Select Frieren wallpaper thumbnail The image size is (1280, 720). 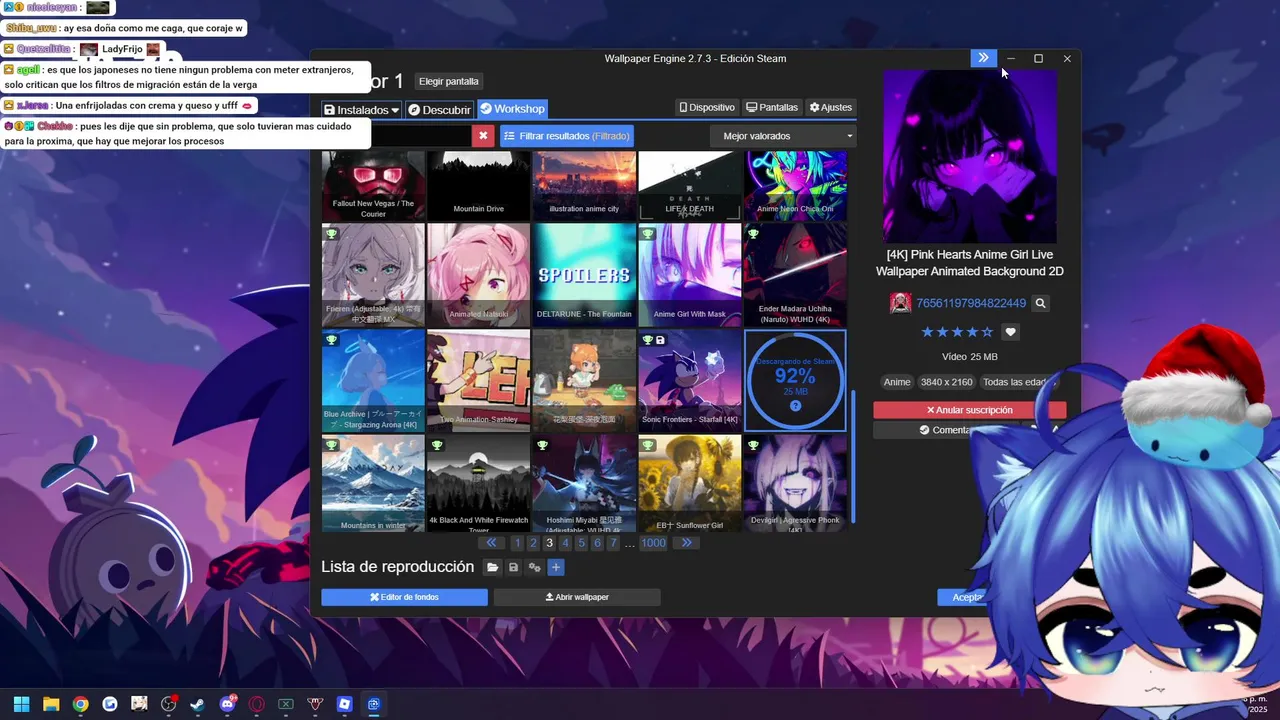click(x=373, y=274)
